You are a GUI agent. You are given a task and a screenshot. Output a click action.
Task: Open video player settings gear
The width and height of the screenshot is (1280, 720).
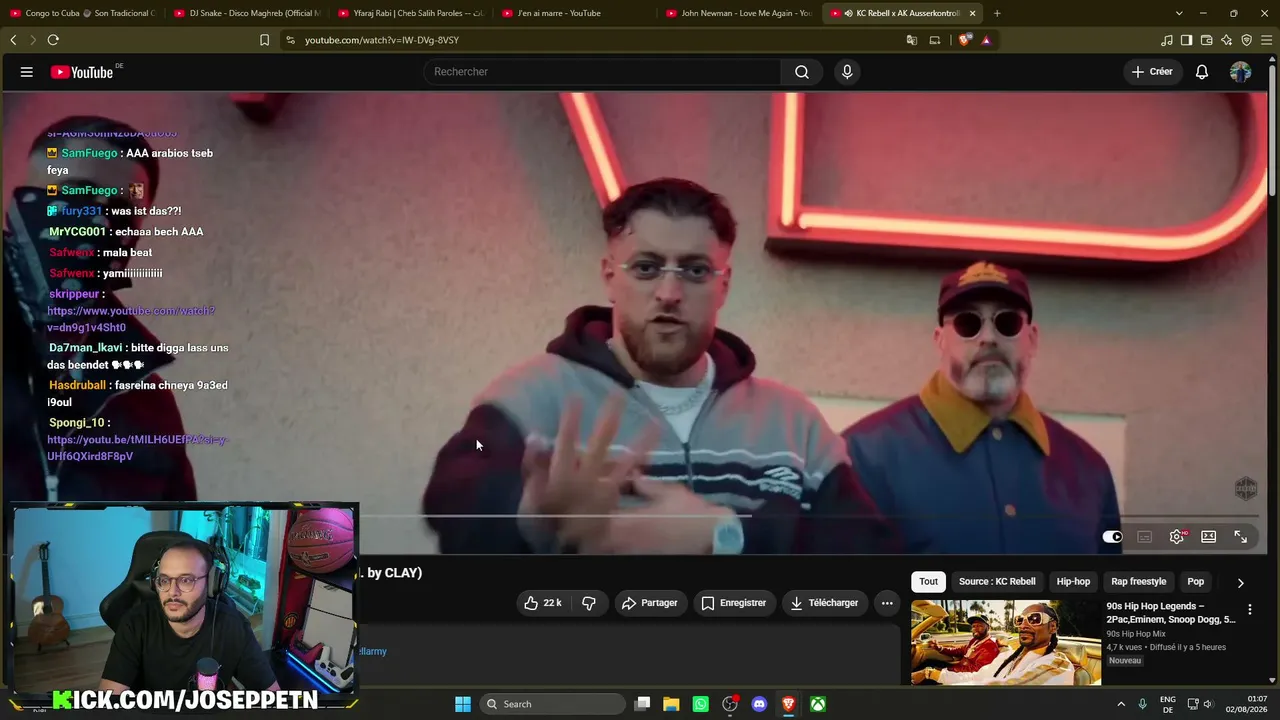point(1177,537)
